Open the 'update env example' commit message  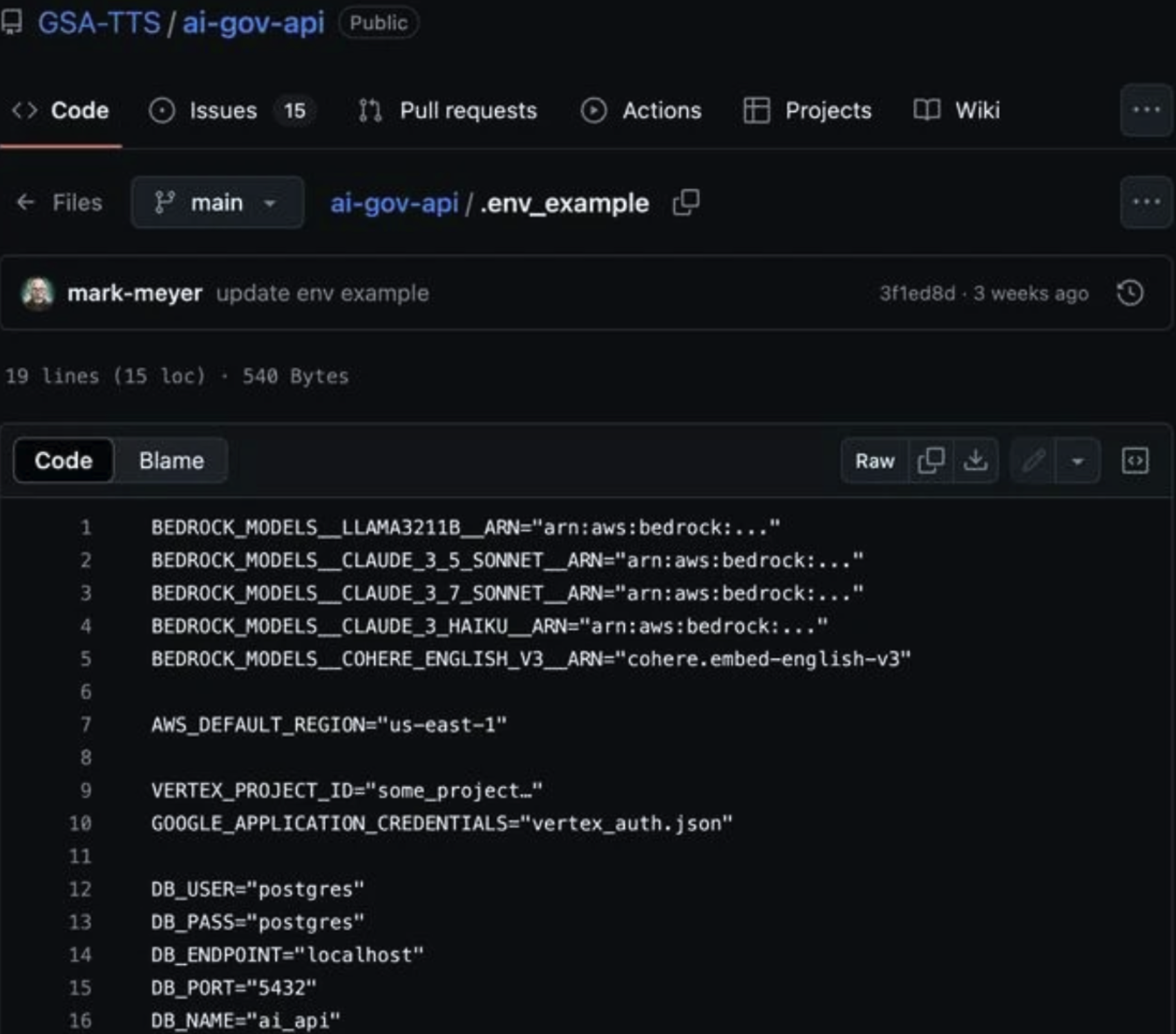click(x=323, y=293)
